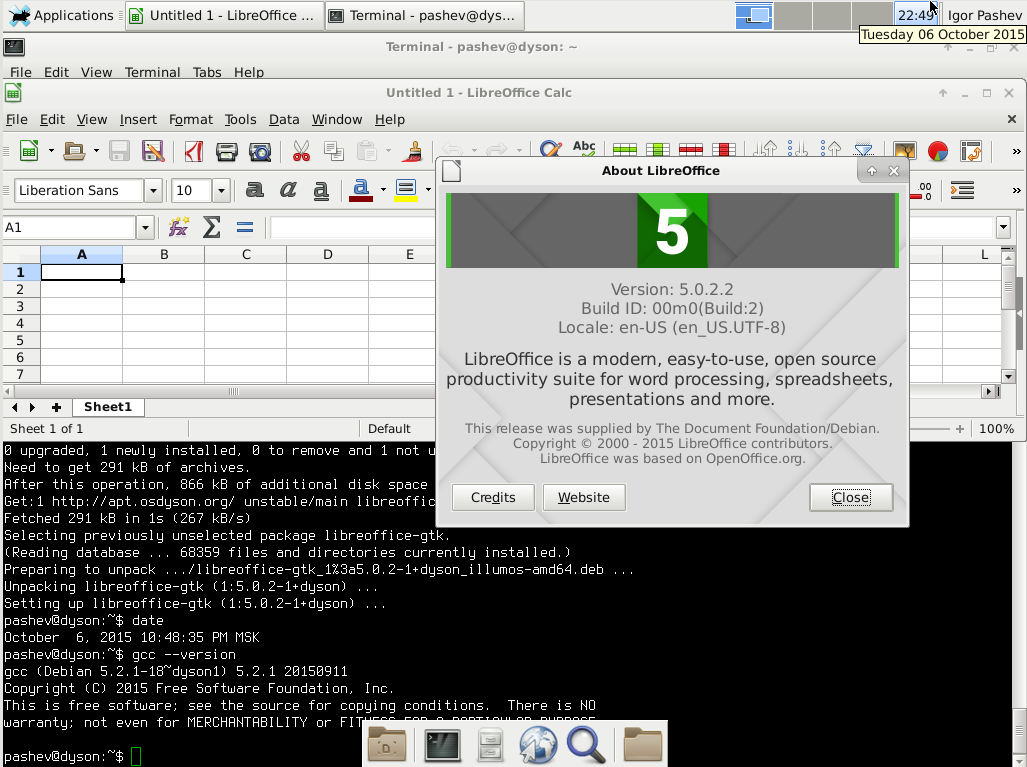This screenshot has width=1027, height=767.
Task: Click the AutoFilter funnel icon
Action: click(863, 150)
